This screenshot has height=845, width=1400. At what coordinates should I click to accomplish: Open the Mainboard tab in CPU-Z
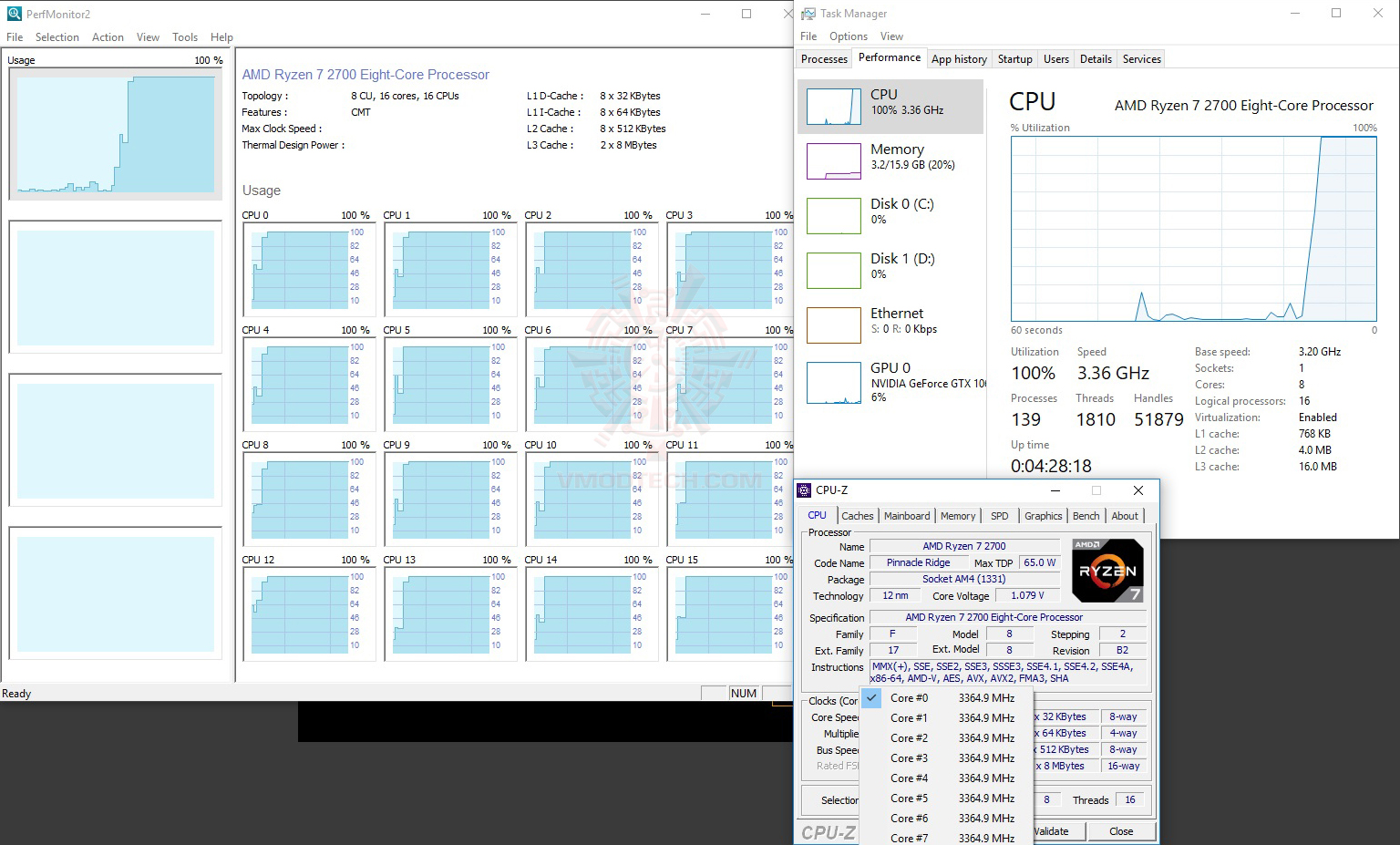(907, 516)
